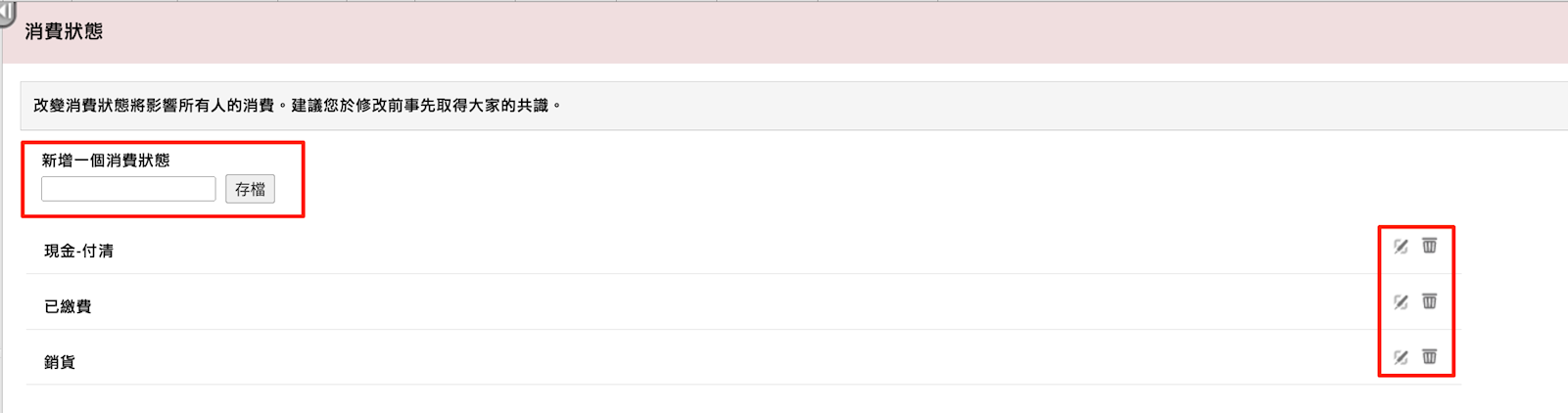Click the blank area below the 銷貨 row

742,399
